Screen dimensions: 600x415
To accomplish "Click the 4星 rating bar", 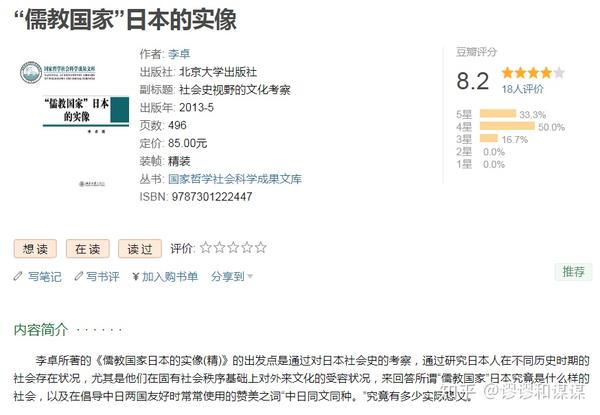I will 507,126.
